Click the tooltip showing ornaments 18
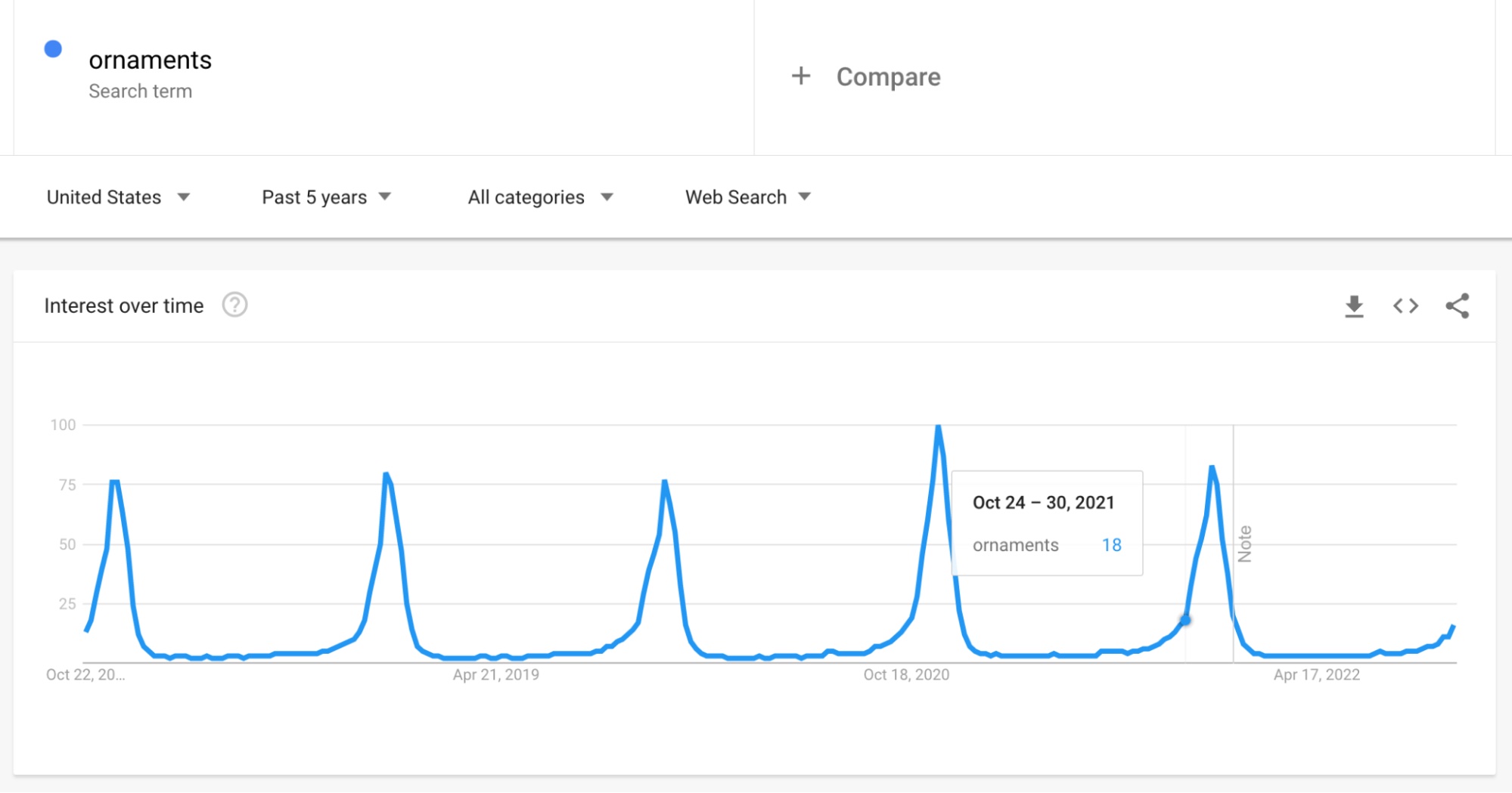Image resolution: width=1512 pixels, height=793 pixels. (x=1046, y=523)
